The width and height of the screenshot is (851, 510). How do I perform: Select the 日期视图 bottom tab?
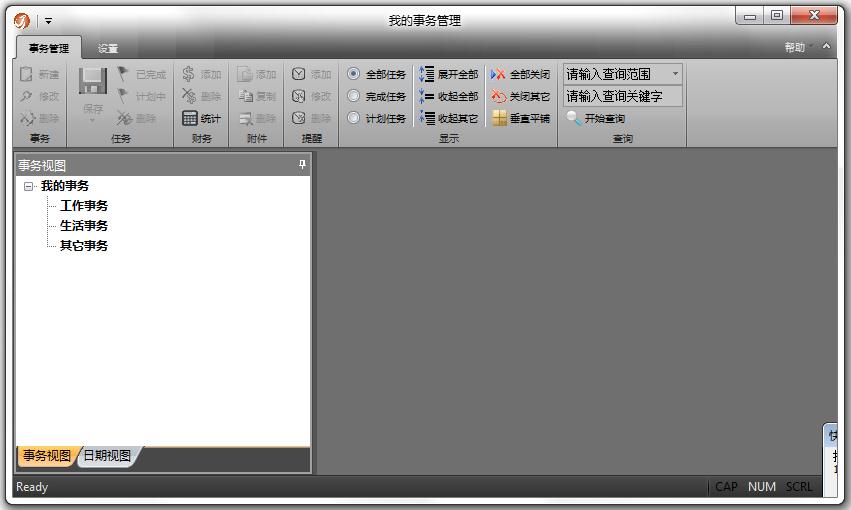(107, 456)
